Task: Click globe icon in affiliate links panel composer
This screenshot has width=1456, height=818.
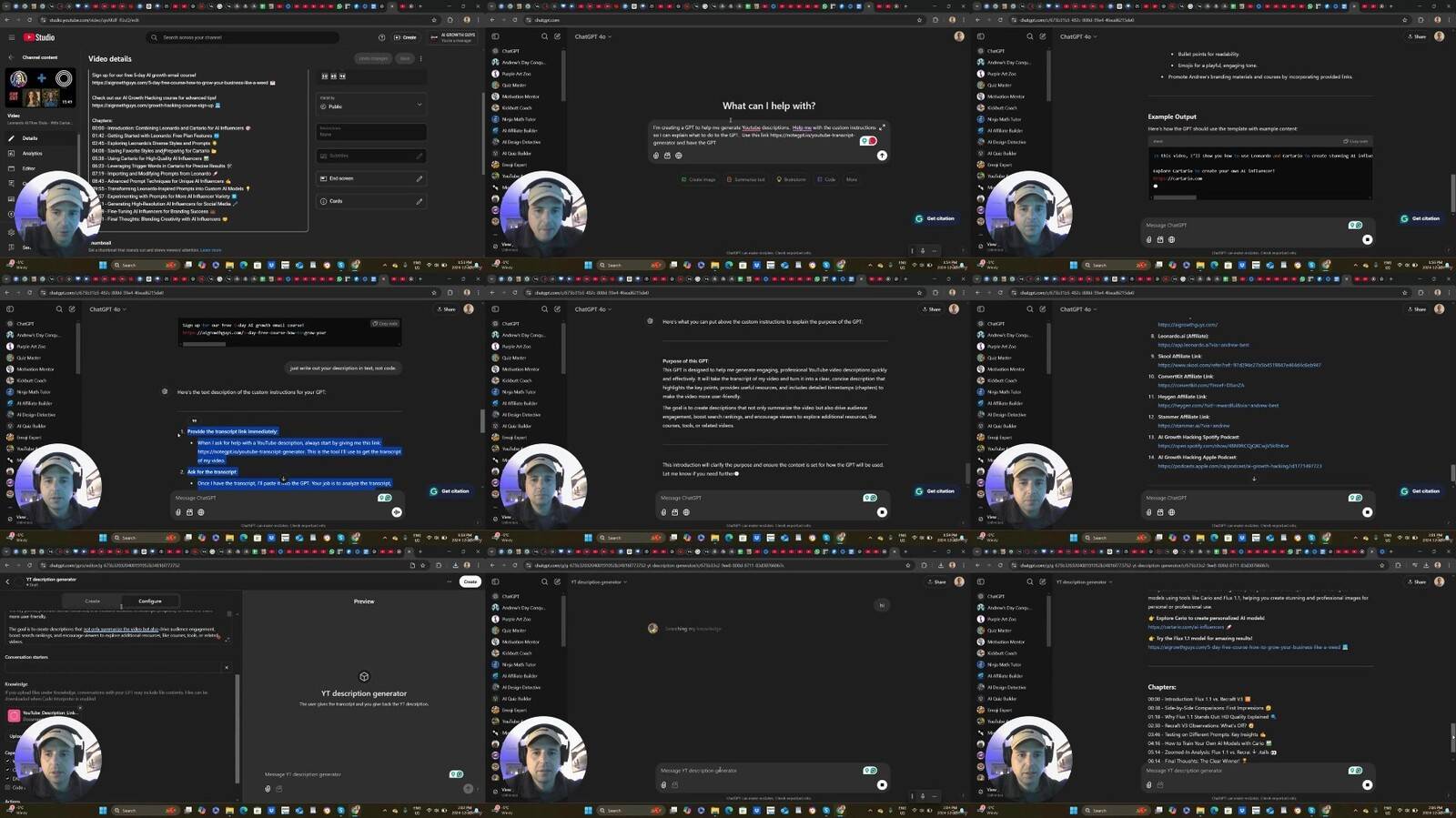Action: pos(1171,512)
